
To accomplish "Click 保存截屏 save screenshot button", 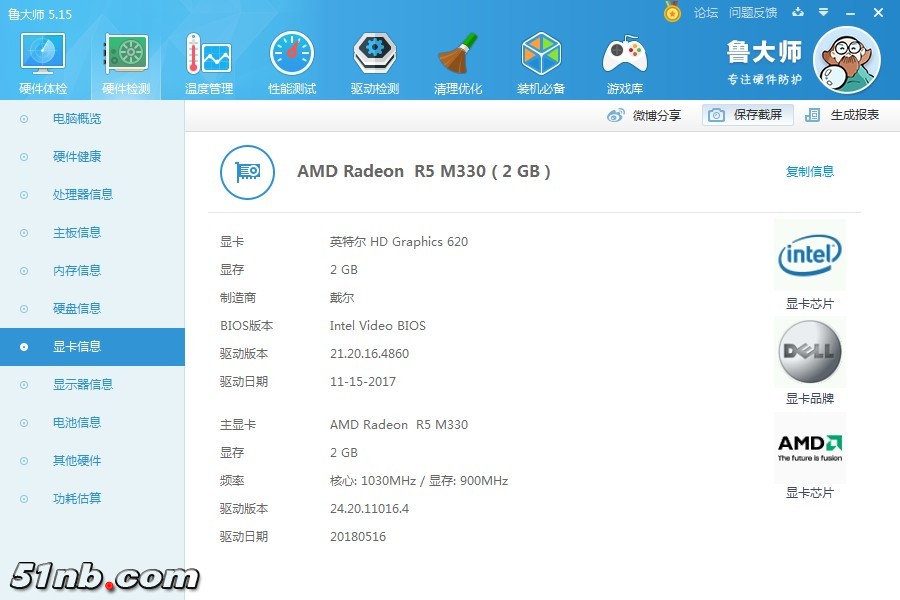I will pyautogui.click(x=748, y=115).
